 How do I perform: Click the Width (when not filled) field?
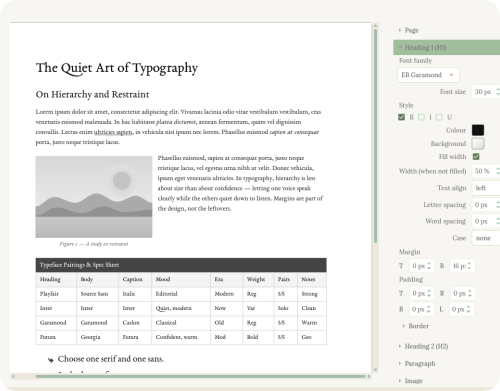click(x=486, y=171)
